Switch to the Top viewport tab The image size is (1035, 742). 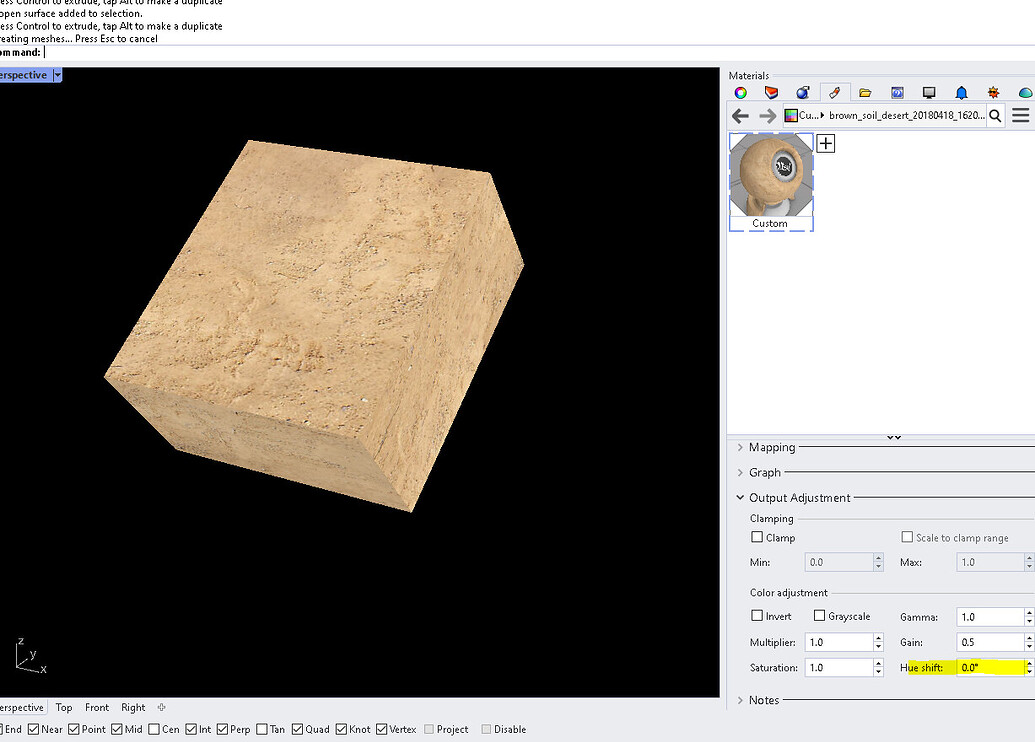63,707
